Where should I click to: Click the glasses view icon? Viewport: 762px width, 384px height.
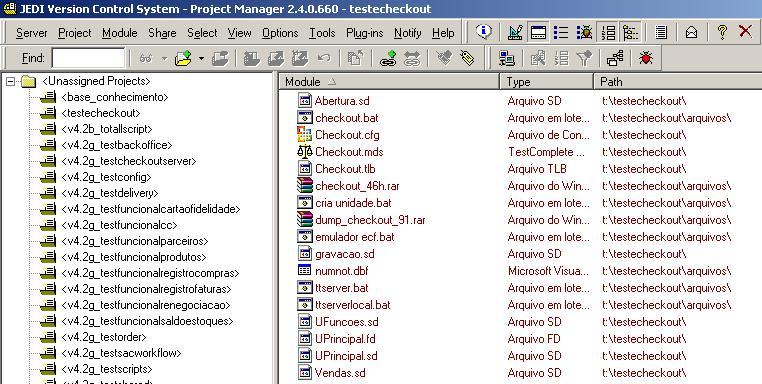coord(146,59)
